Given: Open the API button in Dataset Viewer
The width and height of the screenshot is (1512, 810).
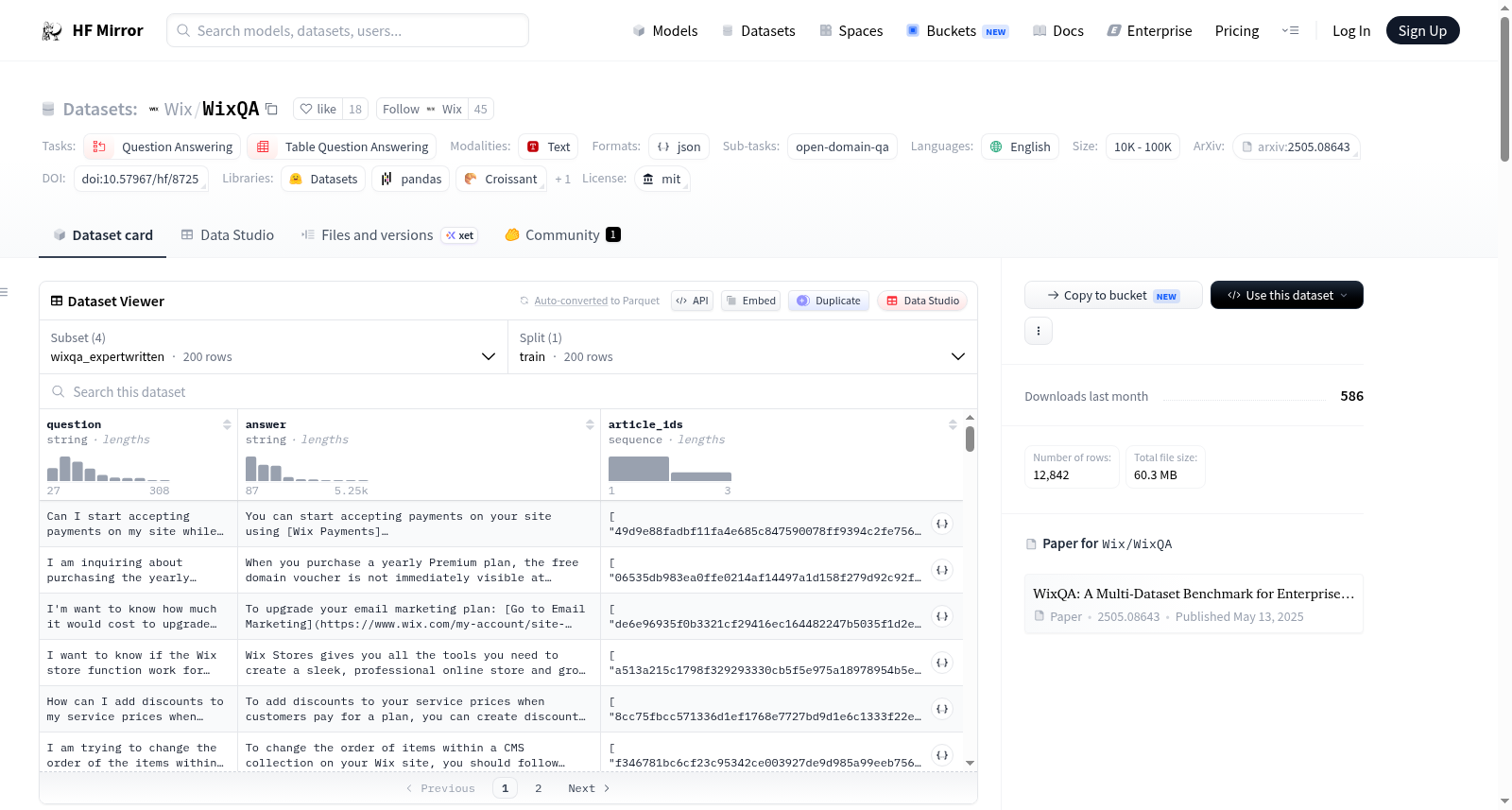Looking at the screenshot, I should pyautogui.click(x=692, y=301).
